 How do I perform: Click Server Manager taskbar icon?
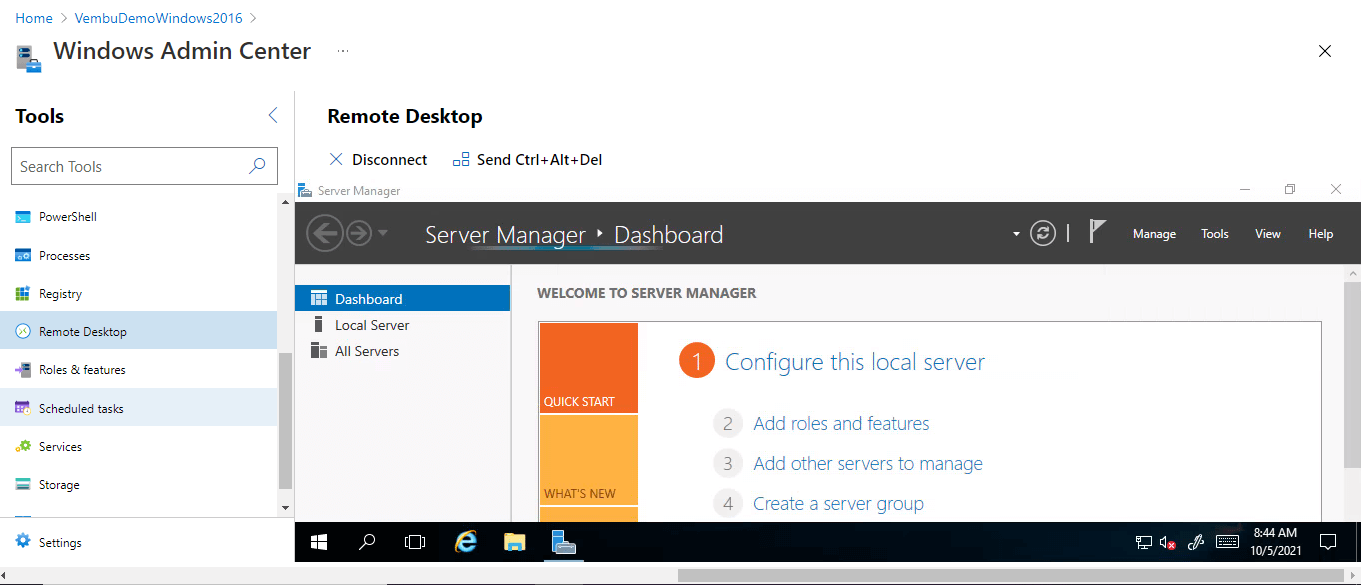coord(564,542)
